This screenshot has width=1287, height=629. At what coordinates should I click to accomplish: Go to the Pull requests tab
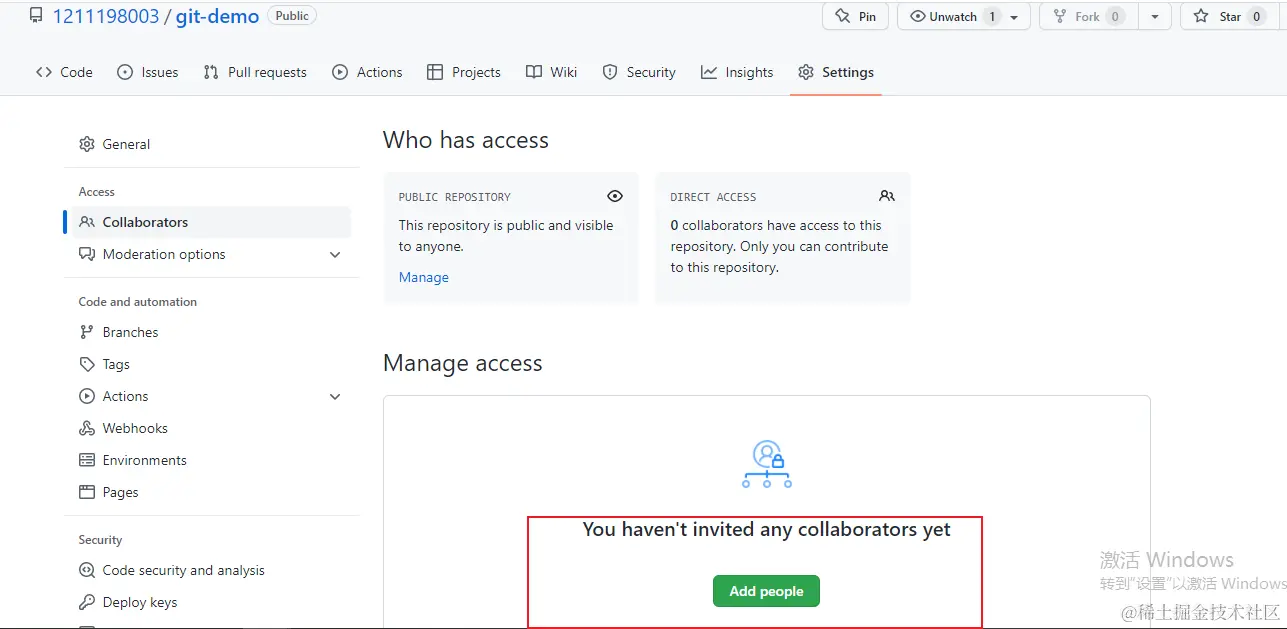[x=255, y=72]
